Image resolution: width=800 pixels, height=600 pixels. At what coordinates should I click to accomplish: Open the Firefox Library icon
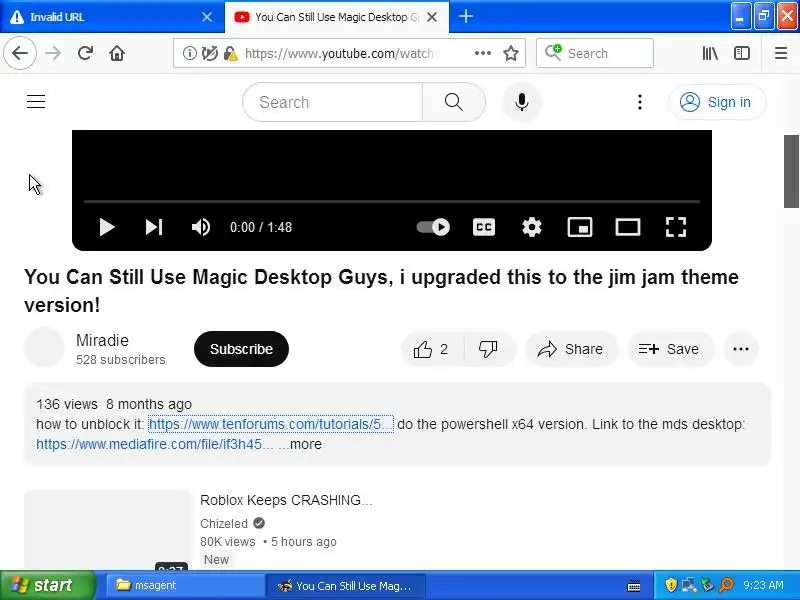710,53
